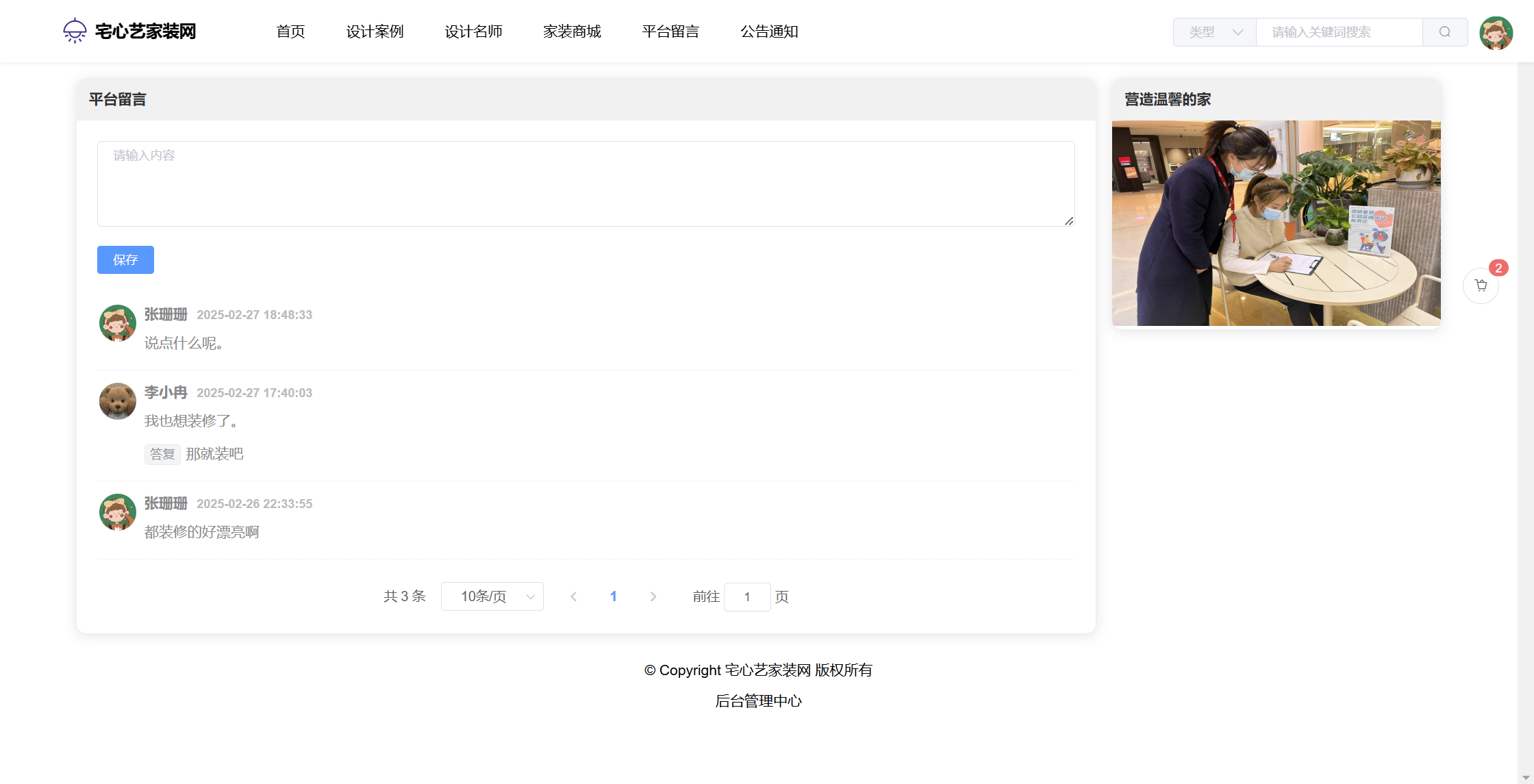Click the user avatar in top bar

coord(1496,33)
